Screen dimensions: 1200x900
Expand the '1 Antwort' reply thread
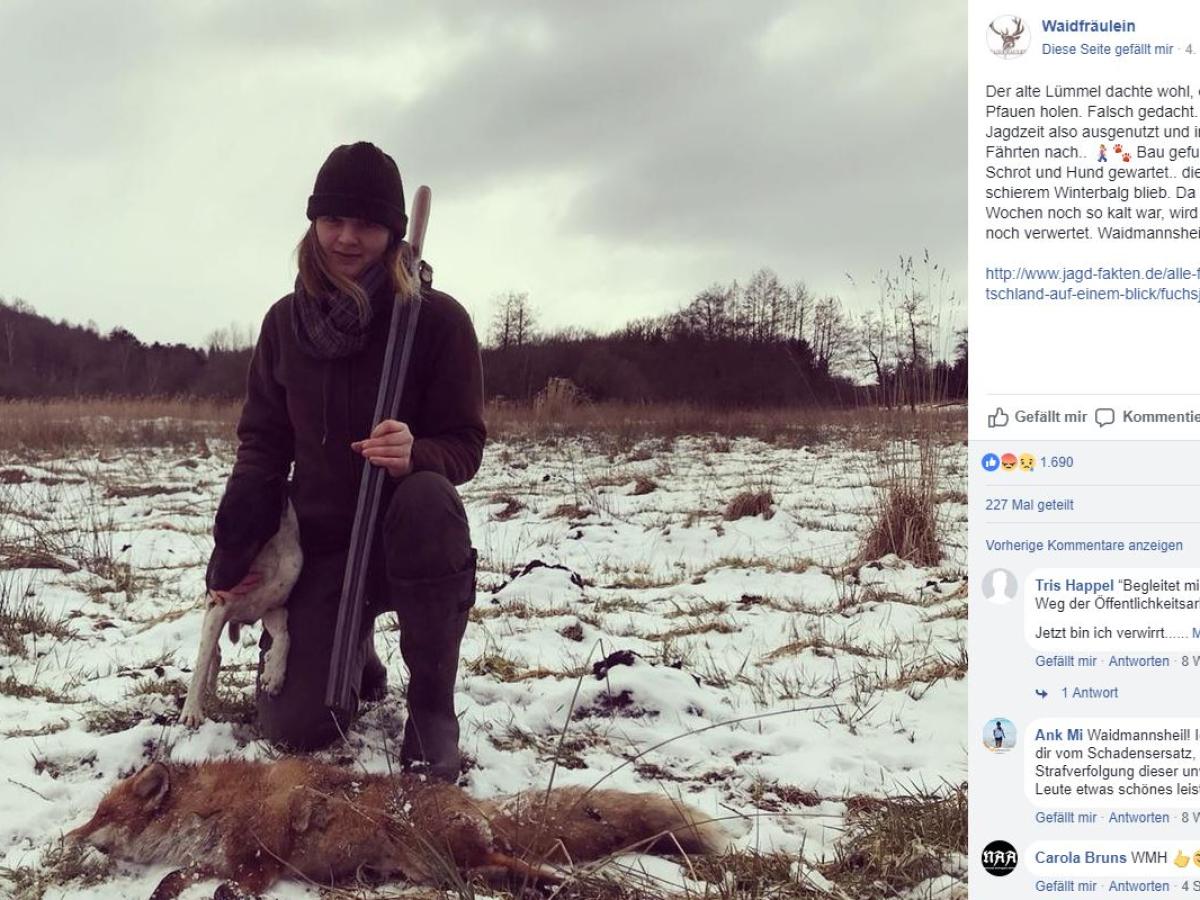[1089, 693]
